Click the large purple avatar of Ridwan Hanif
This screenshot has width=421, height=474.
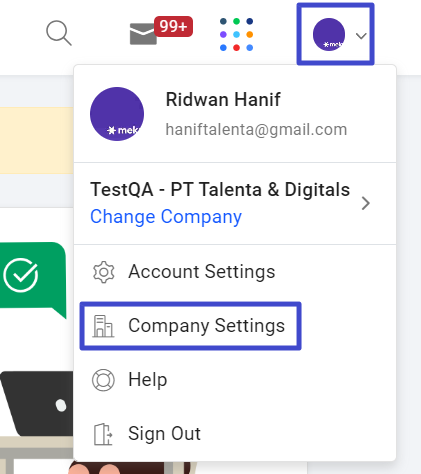coord(117,114)
